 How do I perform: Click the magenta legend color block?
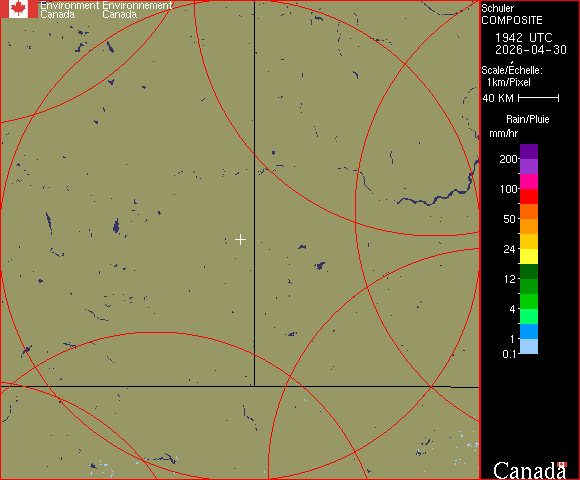(529, 182)
